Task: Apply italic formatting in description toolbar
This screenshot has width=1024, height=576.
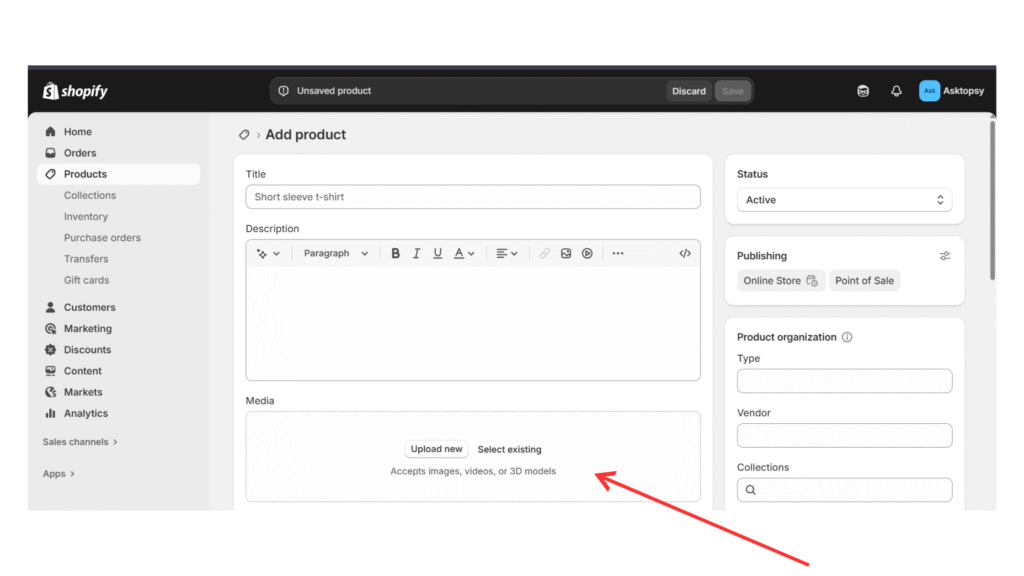Action: (x=416, y=254)
